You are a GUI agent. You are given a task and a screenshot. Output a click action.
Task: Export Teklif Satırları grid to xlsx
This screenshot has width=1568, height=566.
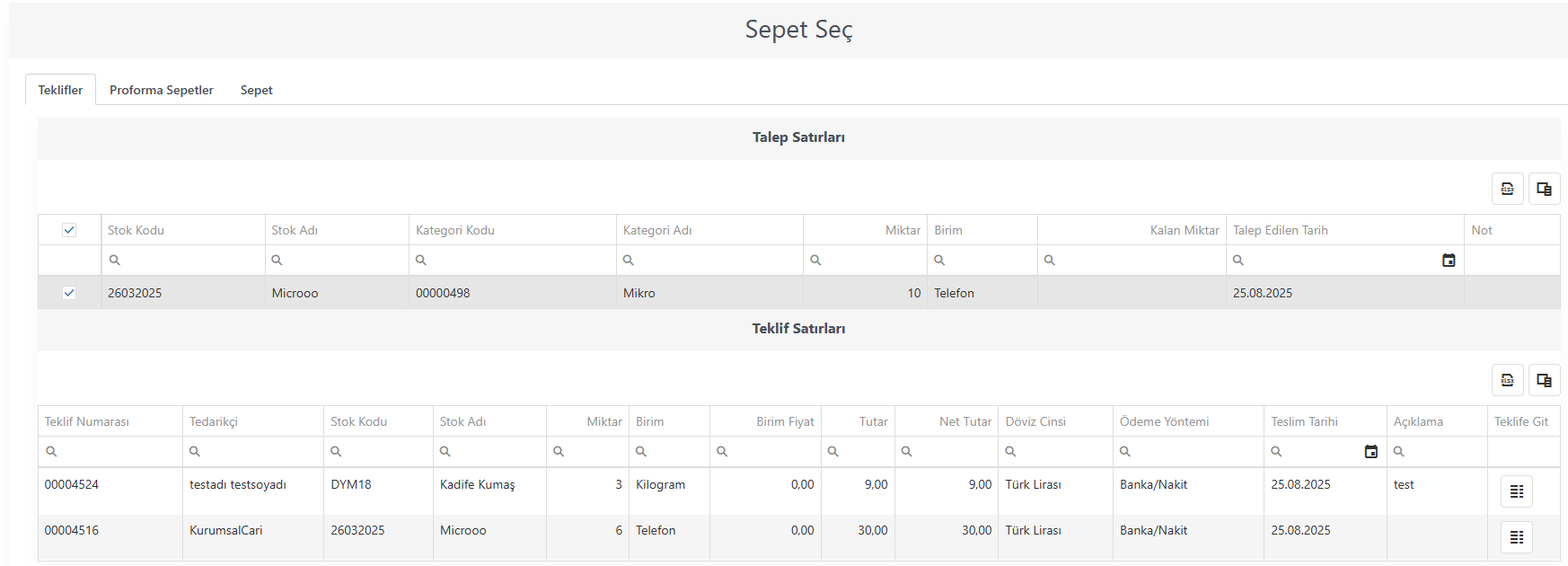[x=1507, y=380]
